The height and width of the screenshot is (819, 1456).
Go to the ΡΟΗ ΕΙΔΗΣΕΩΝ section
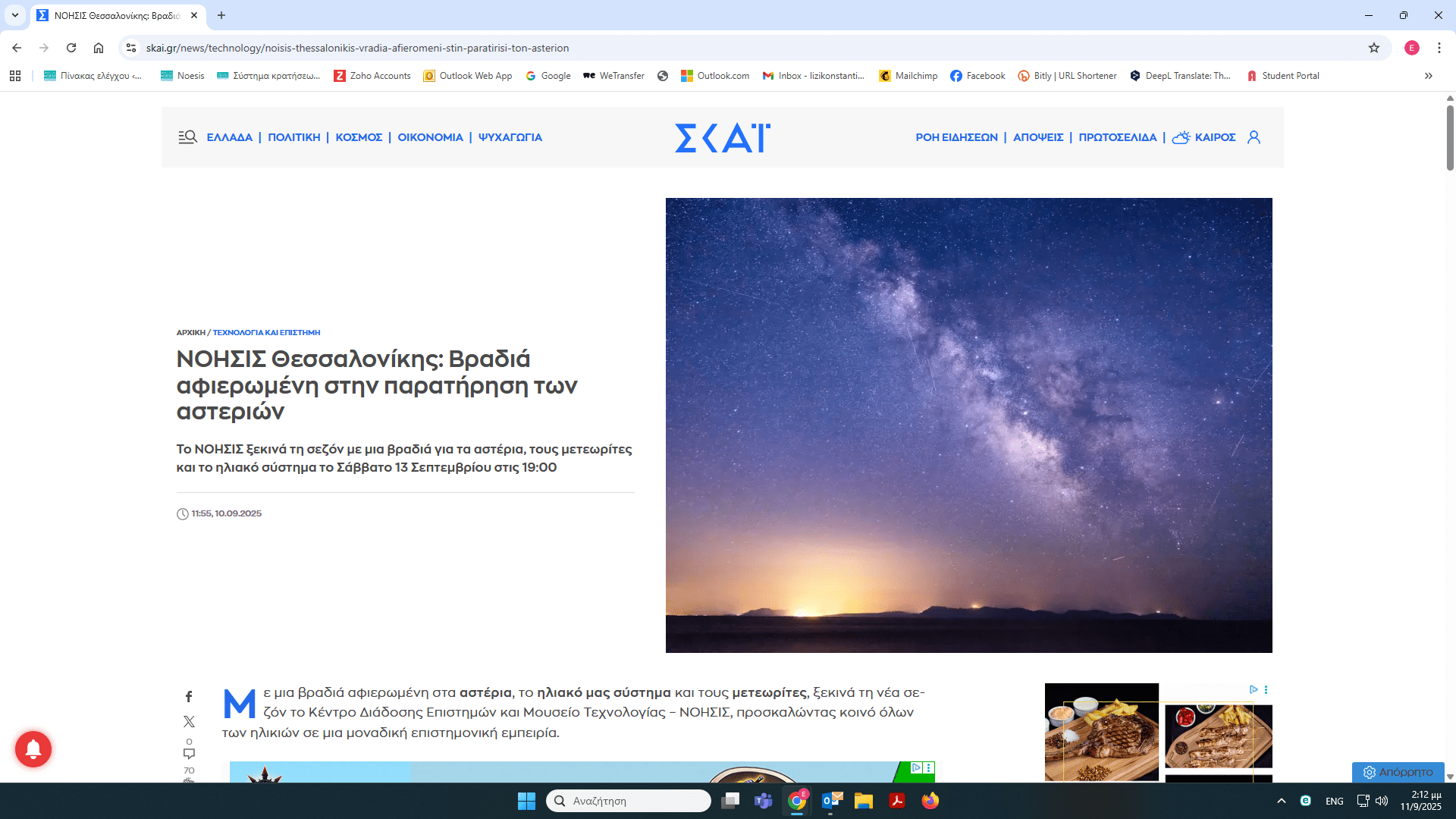pos(956,137)
